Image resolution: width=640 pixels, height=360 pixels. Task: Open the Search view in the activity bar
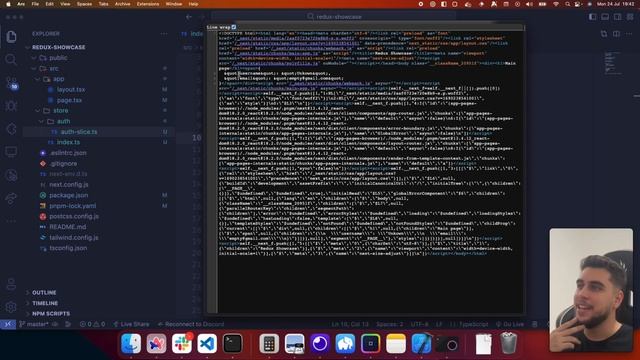[x=11, y=60]
